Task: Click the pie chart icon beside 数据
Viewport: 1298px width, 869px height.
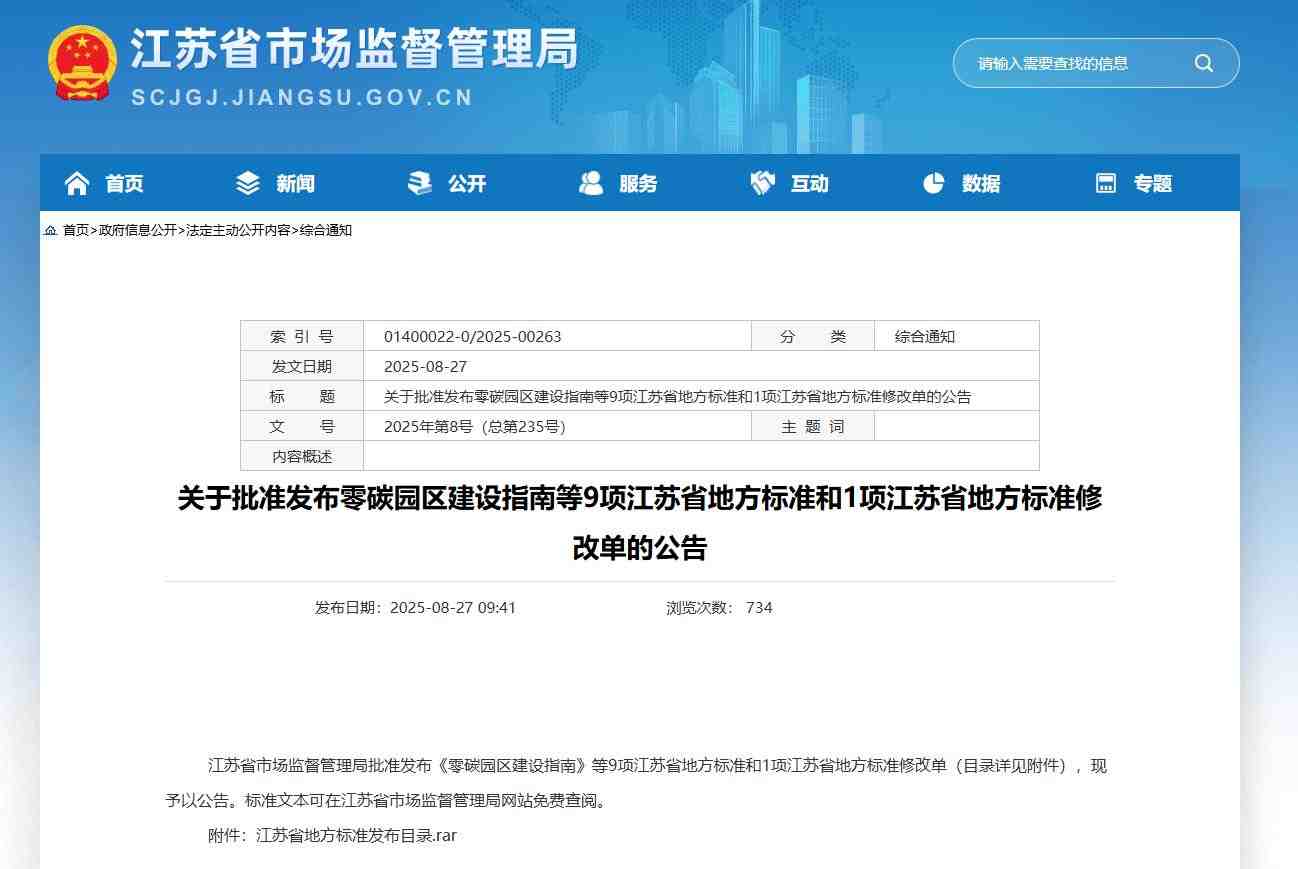Action: click(x=933, y=183)
